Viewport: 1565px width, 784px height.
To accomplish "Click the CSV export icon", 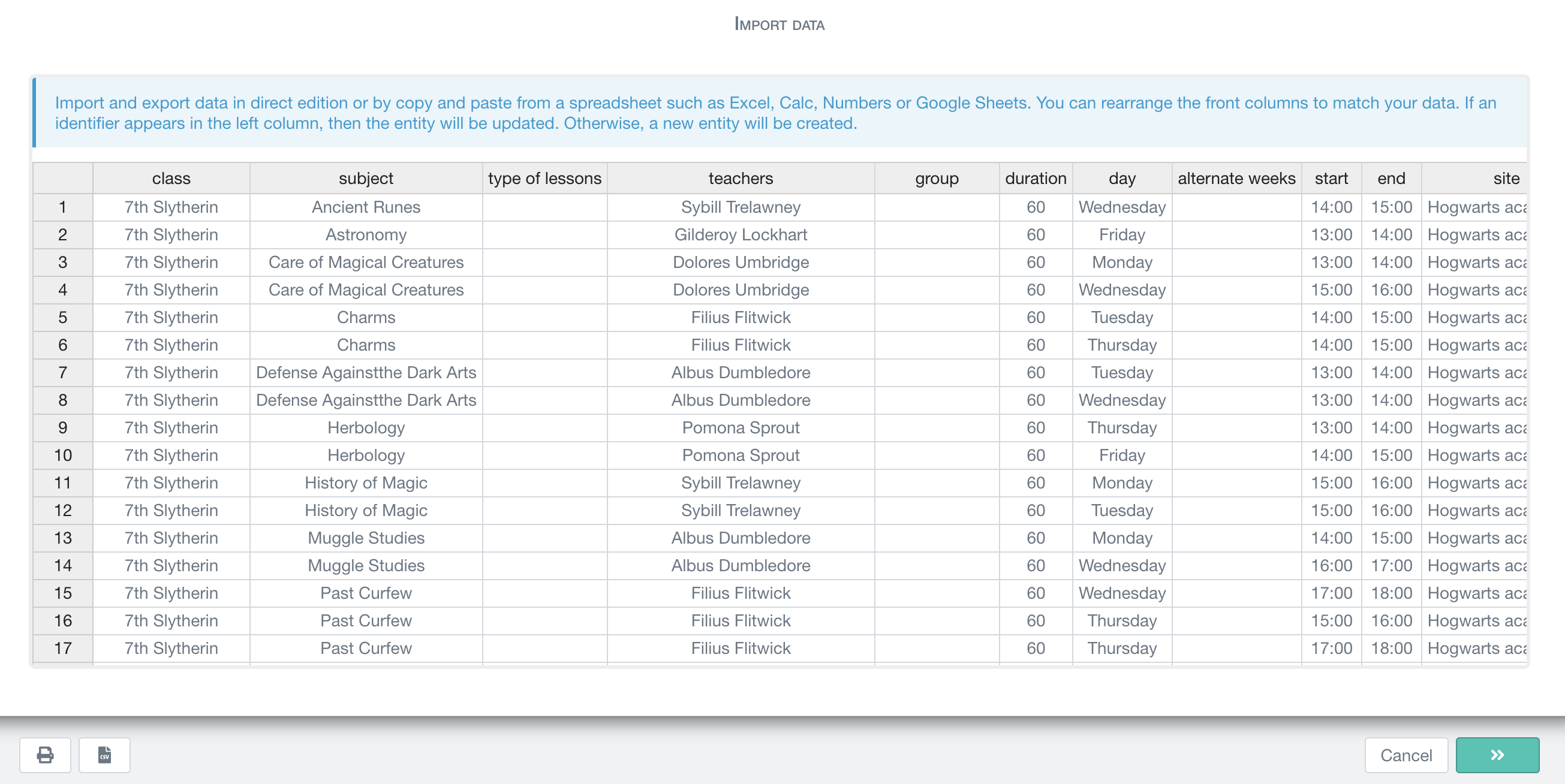I will [104, 755].
